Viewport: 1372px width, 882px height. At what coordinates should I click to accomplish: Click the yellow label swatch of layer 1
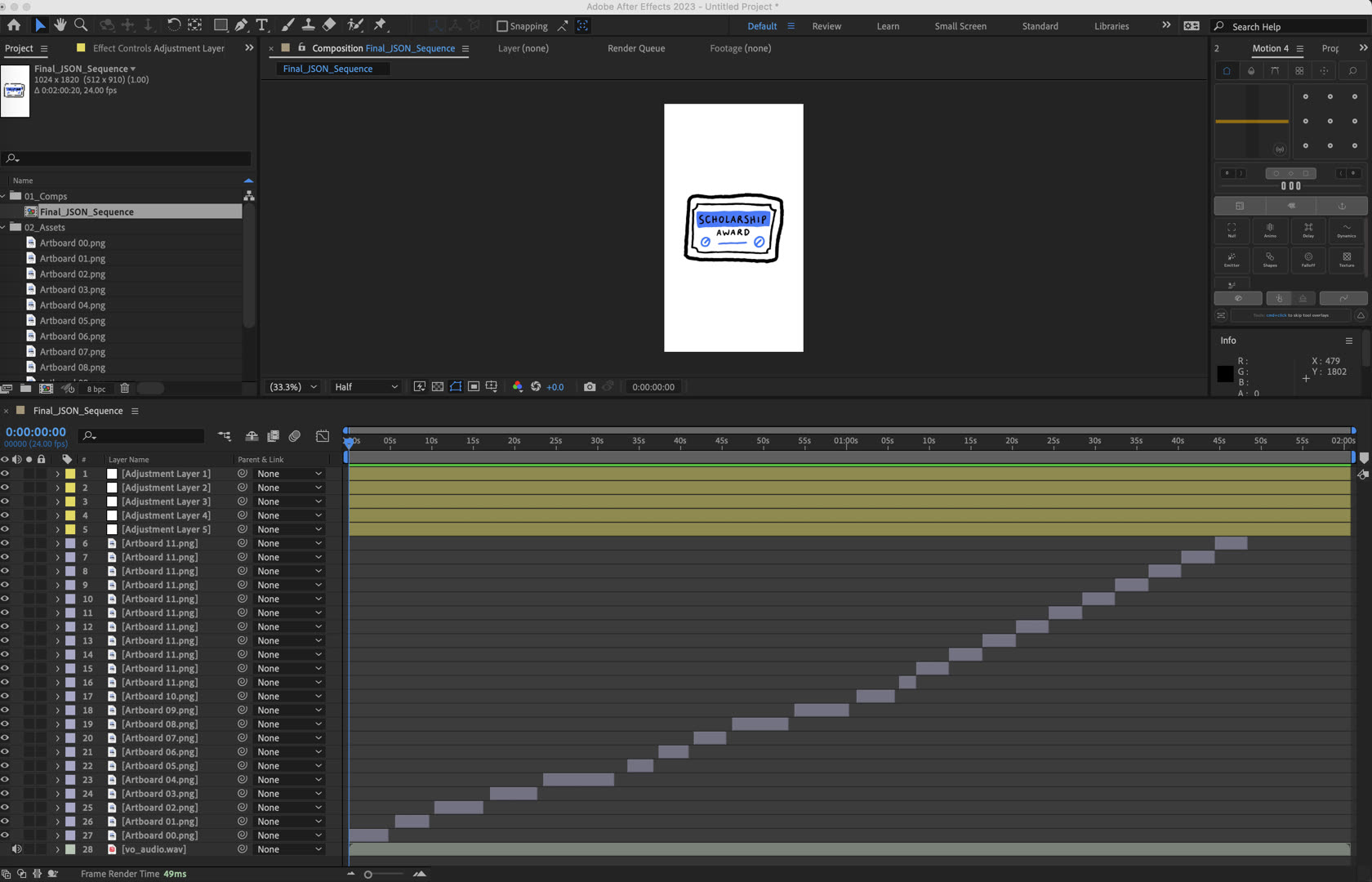coord(70,474)
